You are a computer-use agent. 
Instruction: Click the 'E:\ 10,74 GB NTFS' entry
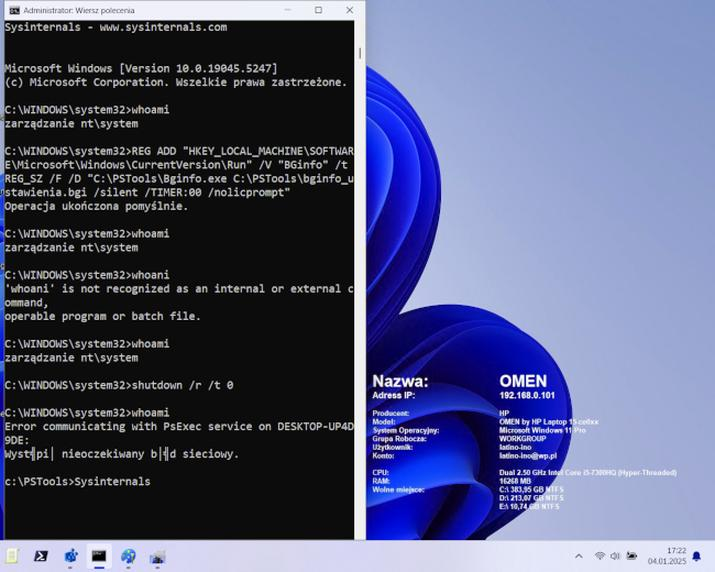(529, 506)
